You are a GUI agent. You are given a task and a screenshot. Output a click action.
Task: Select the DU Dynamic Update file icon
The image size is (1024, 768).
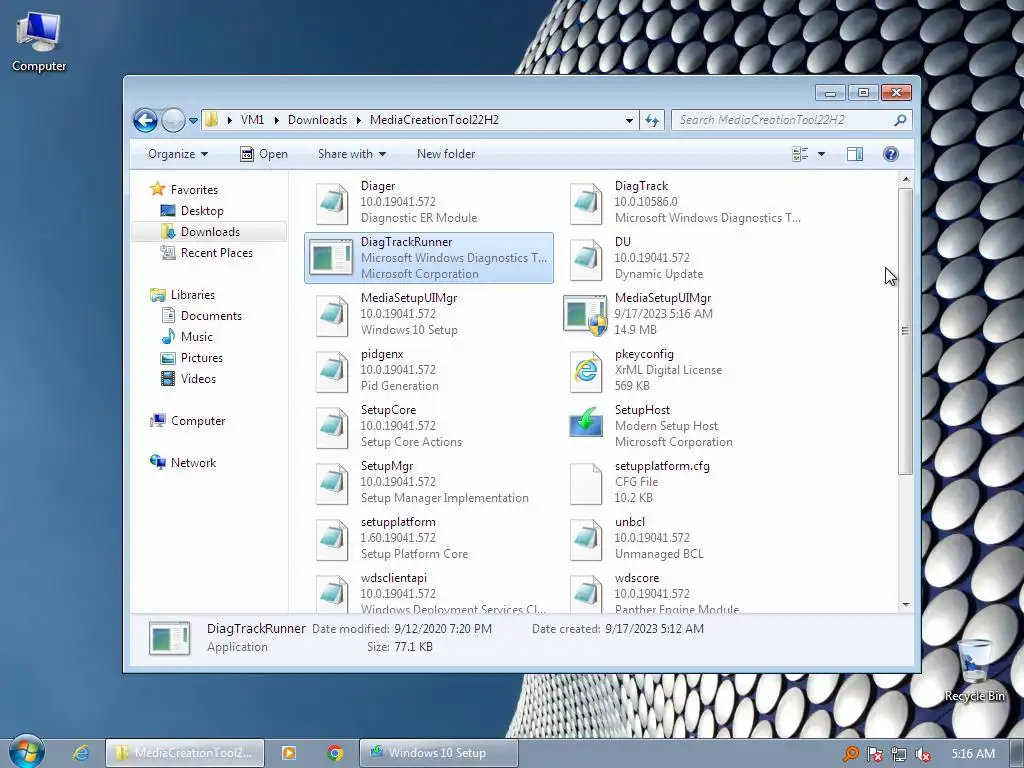[586, 259]
